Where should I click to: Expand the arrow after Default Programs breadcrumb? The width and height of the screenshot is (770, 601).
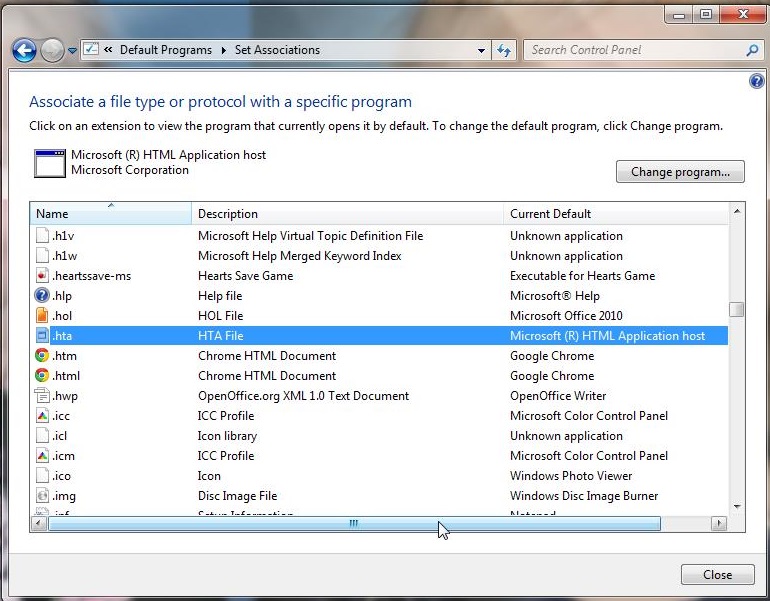[x=224, y=50]
